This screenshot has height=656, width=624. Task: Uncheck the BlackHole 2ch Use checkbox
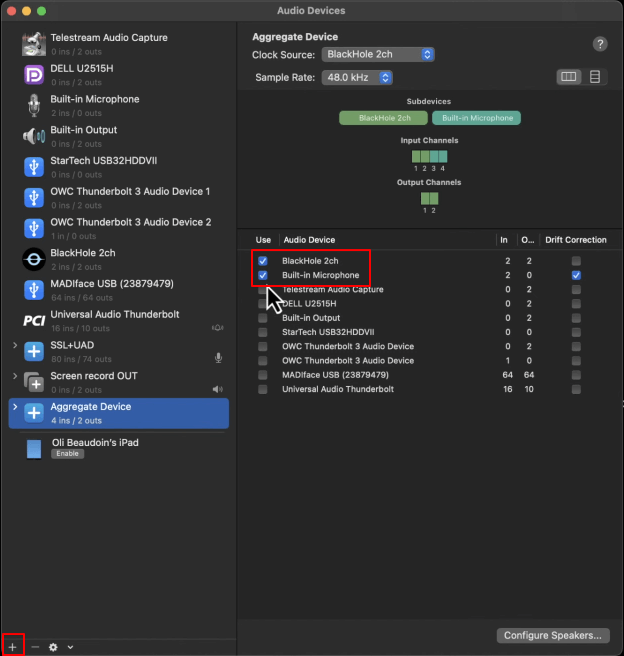[263, 261]
